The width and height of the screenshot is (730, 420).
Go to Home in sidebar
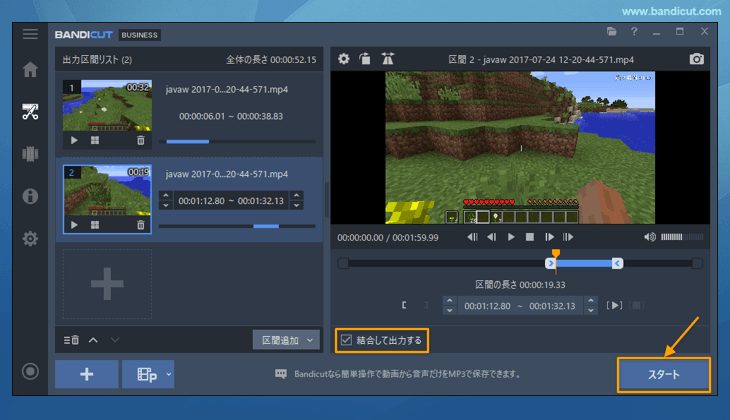tap(30, 69)
